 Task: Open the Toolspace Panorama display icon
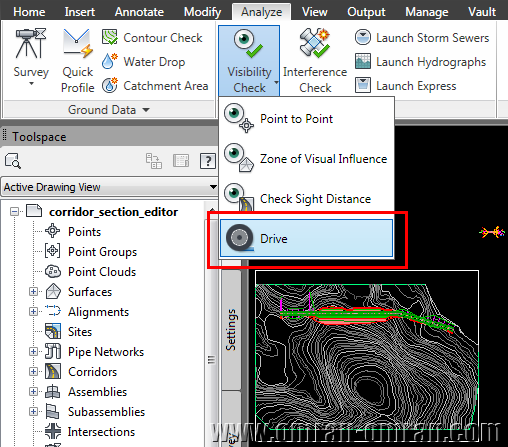(x=181, y=161)
